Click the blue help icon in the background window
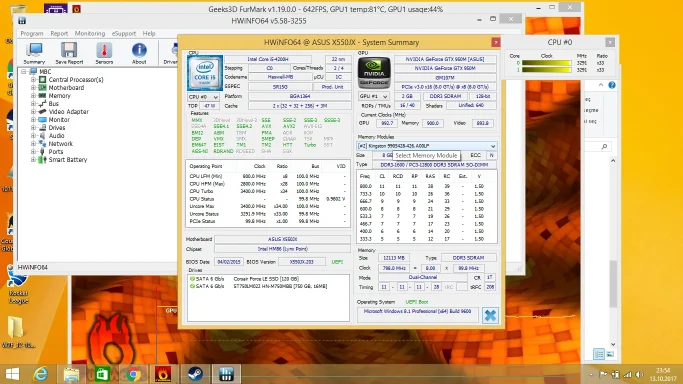 tap(612, 85)
